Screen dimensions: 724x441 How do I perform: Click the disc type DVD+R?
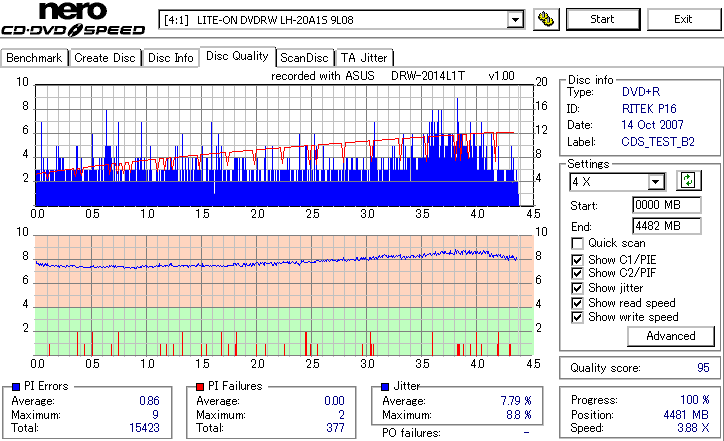click(x=641, y=92)
